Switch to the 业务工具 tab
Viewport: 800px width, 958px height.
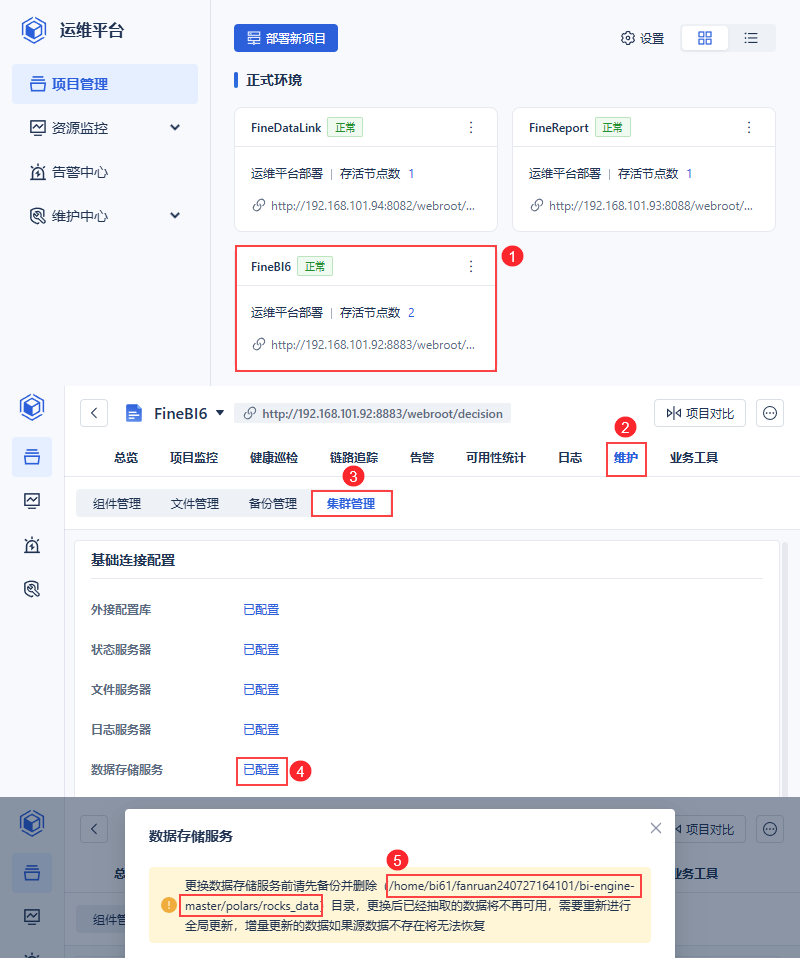tap(694, 458)
